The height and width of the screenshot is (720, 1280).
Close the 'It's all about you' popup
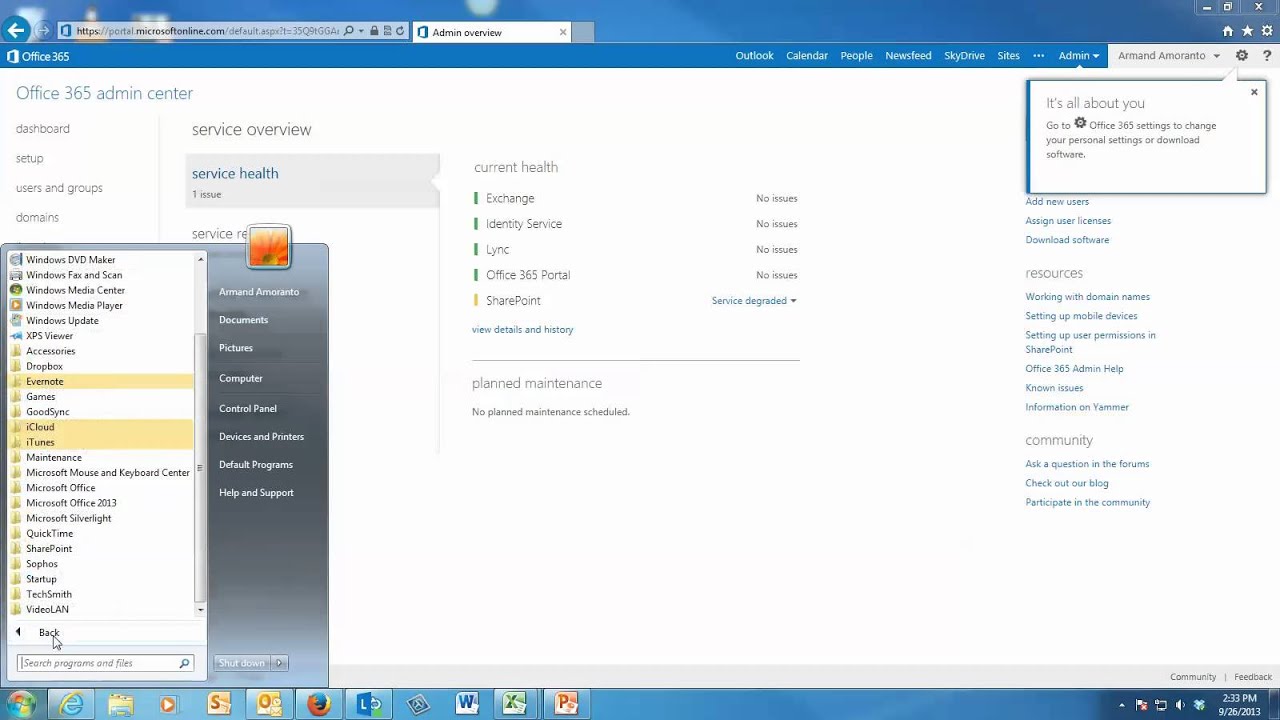(1254, 92)
